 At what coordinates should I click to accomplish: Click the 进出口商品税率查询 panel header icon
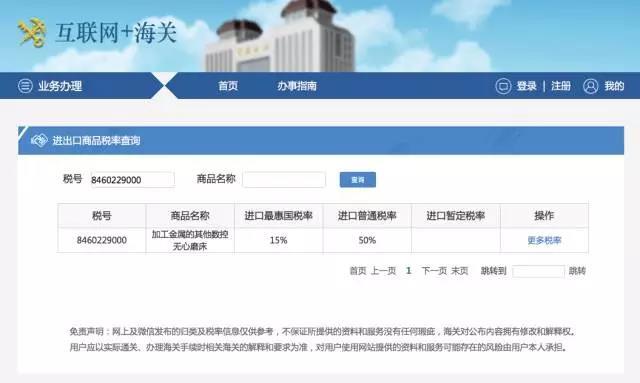coord(39,141)
